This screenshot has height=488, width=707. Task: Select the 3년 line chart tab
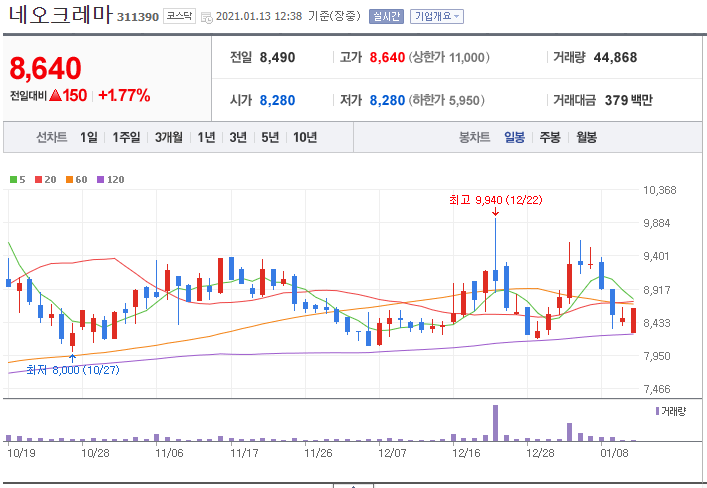tap(238, 137)
